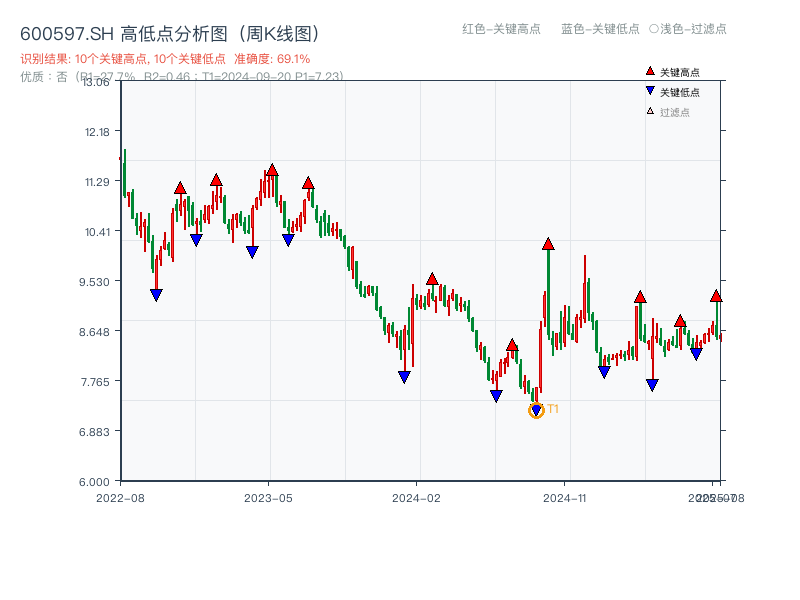Click the red triangle icon in the chart legend
800x600 pixels.
tap(650, 71)
